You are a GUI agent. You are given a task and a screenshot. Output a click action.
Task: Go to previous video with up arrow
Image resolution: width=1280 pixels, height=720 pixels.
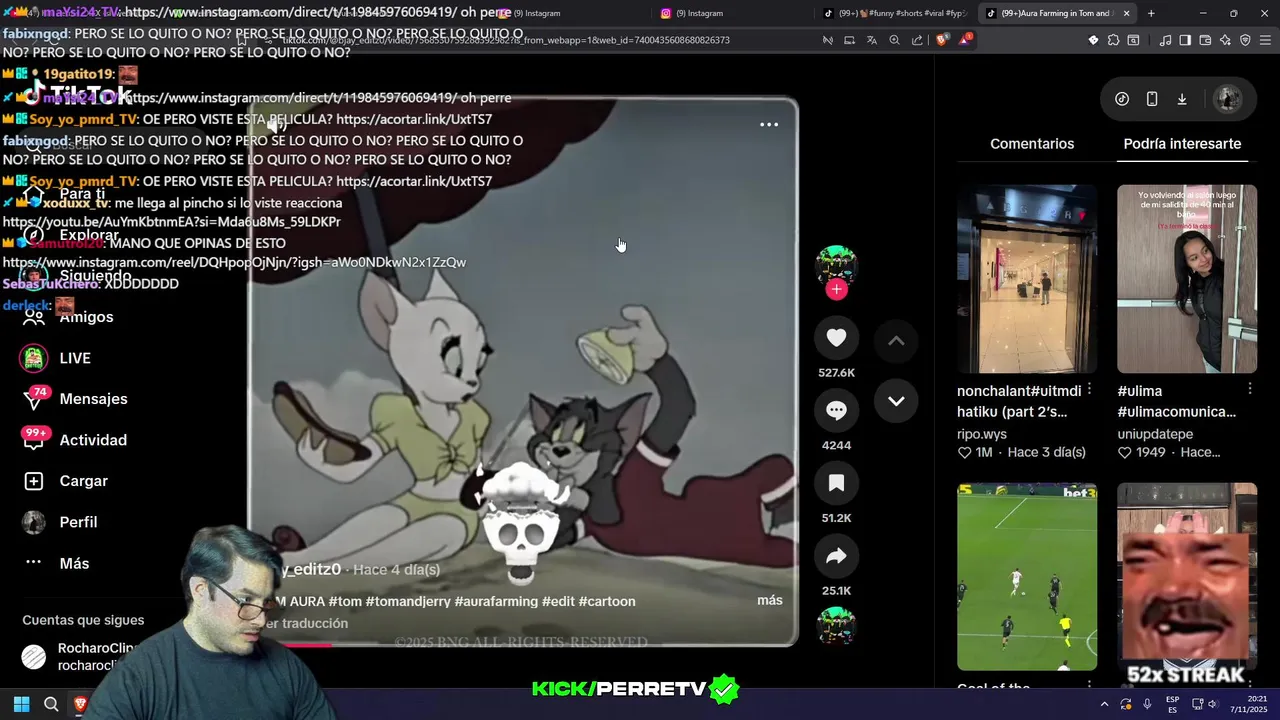click(896, 341)
